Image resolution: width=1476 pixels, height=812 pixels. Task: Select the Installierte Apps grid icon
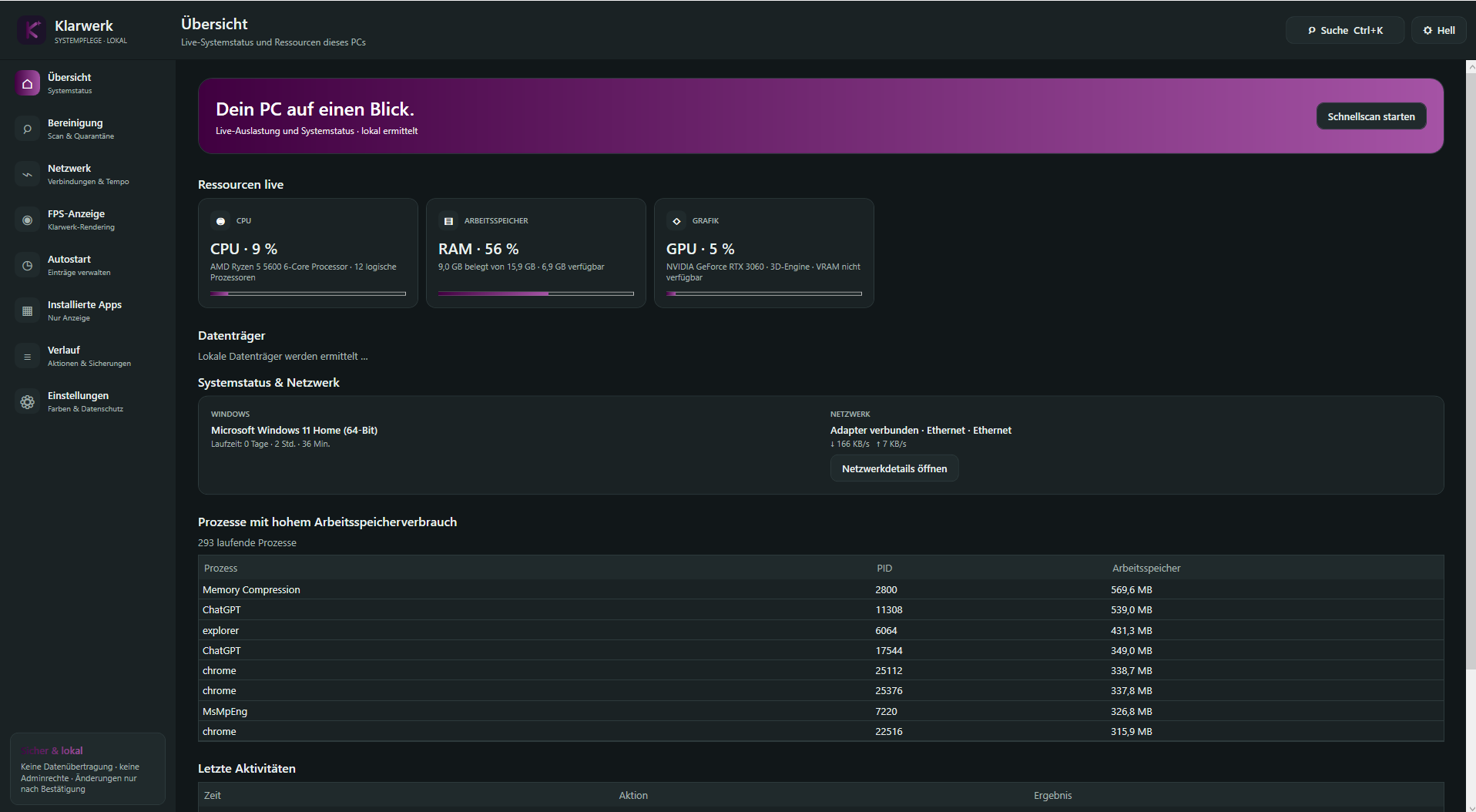click(x=28, y=310)
